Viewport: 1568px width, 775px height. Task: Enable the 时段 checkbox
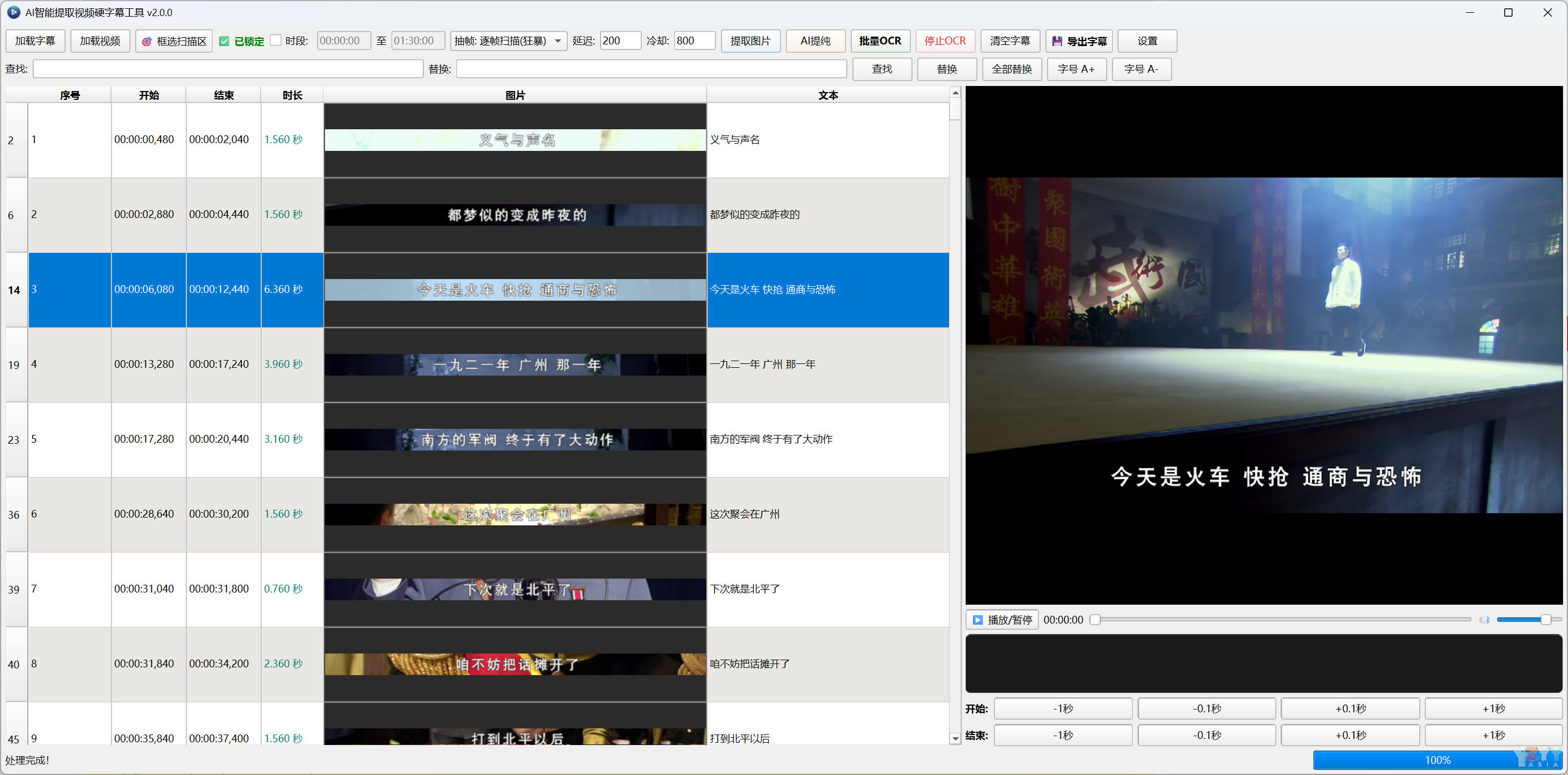(x=276, y=40)
